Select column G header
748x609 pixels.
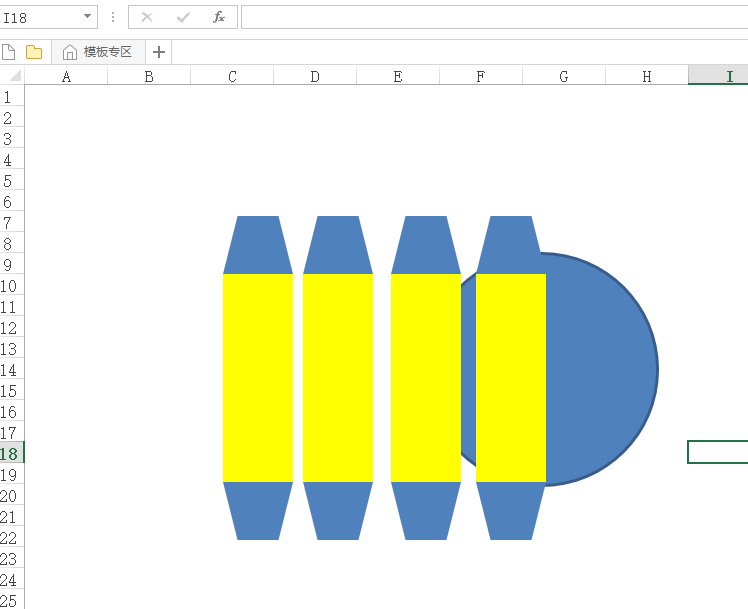tap(564, 76)
